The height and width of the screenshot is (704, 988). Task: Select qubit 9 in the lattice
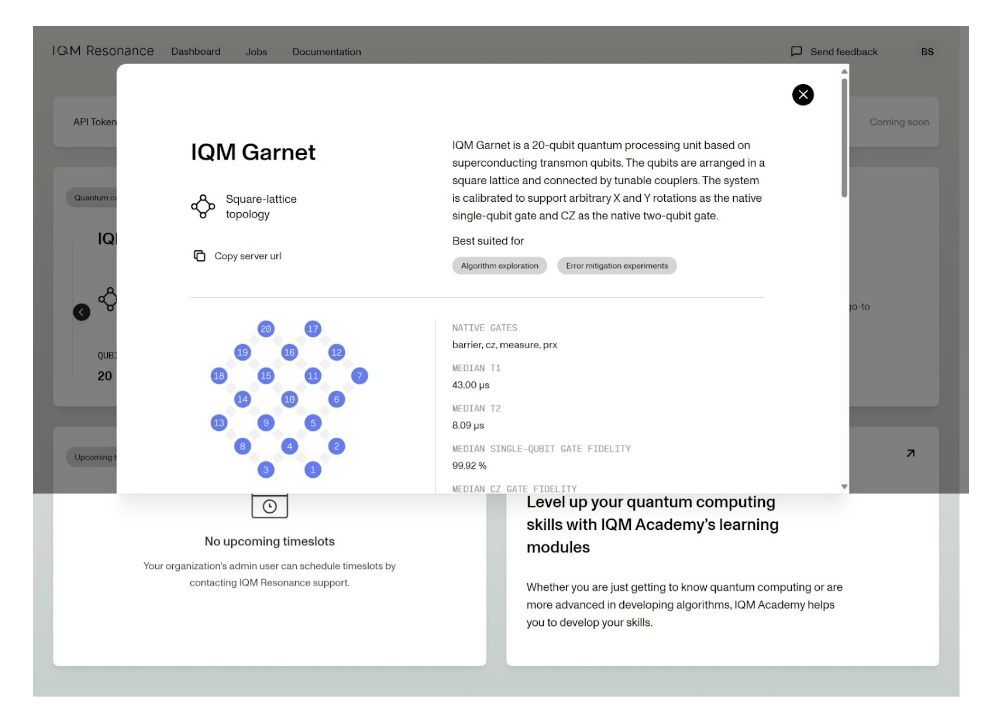[266, 422]
